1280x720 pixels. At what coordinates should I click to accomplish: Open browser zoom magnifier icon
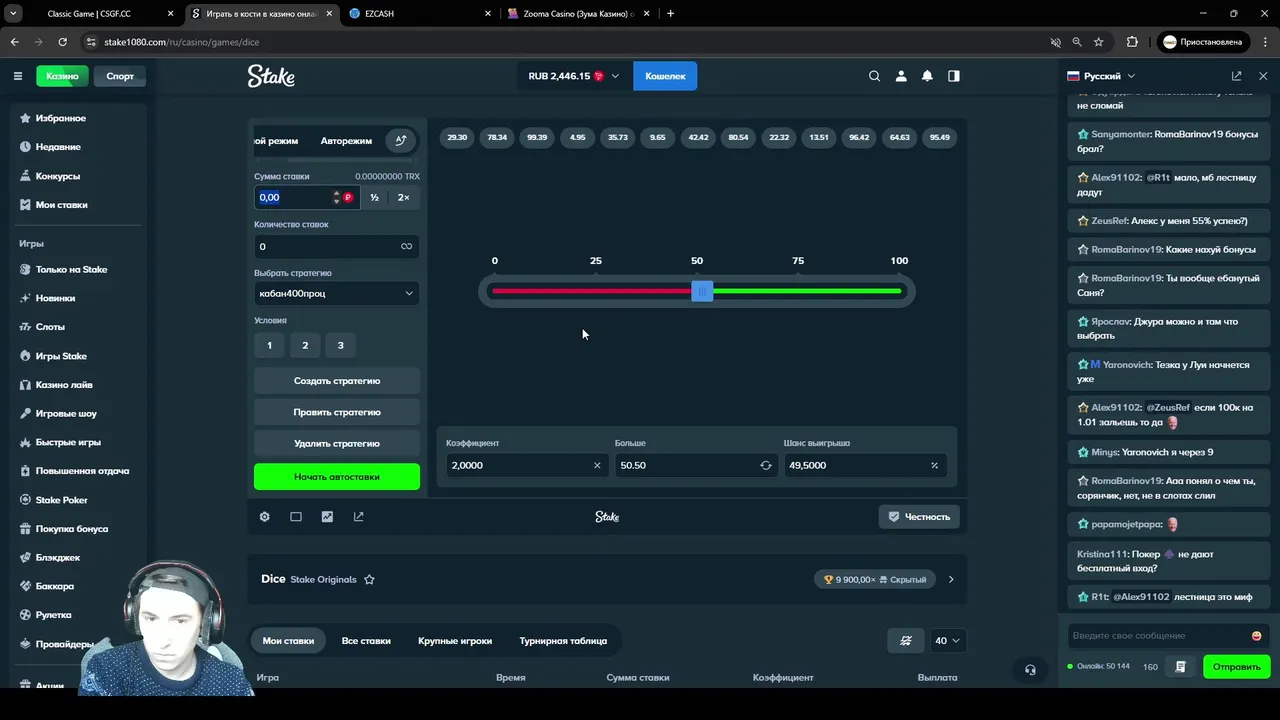coord(1077,42)
